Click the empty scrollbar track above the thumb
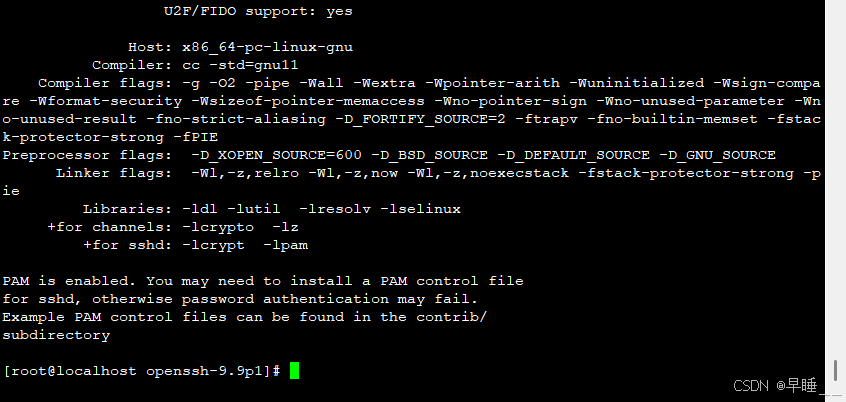The height and width of the screenshot is (402, 846). (836, 178)
